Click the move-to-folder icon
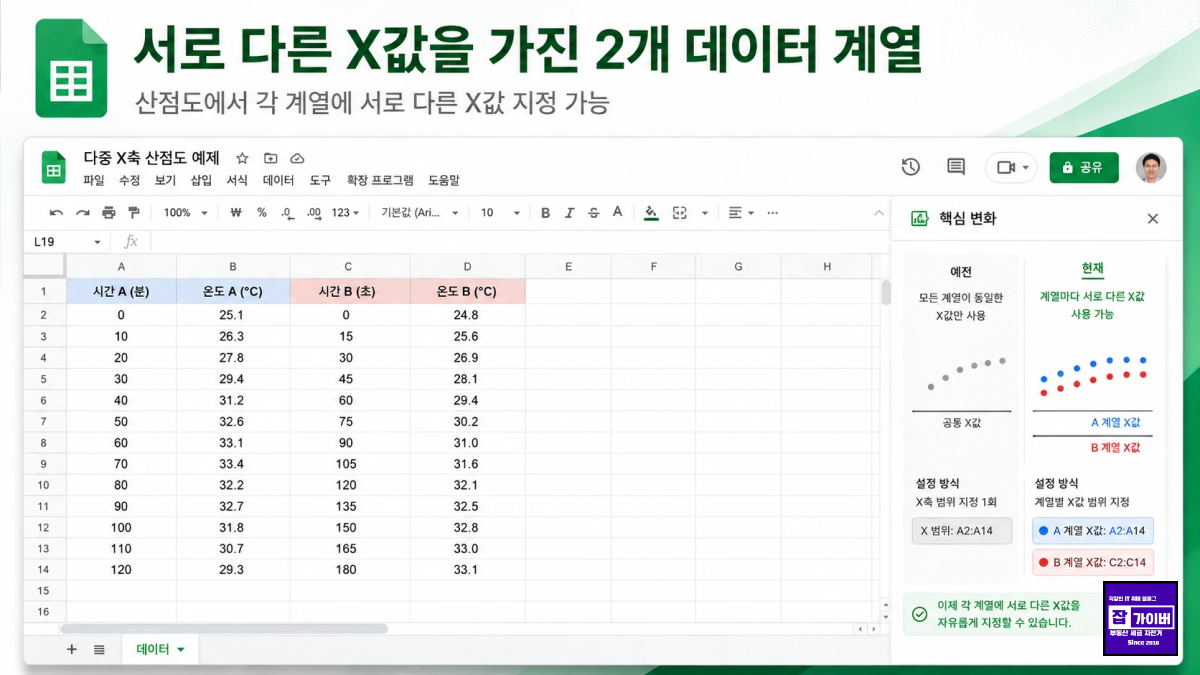 click(270, 158)
